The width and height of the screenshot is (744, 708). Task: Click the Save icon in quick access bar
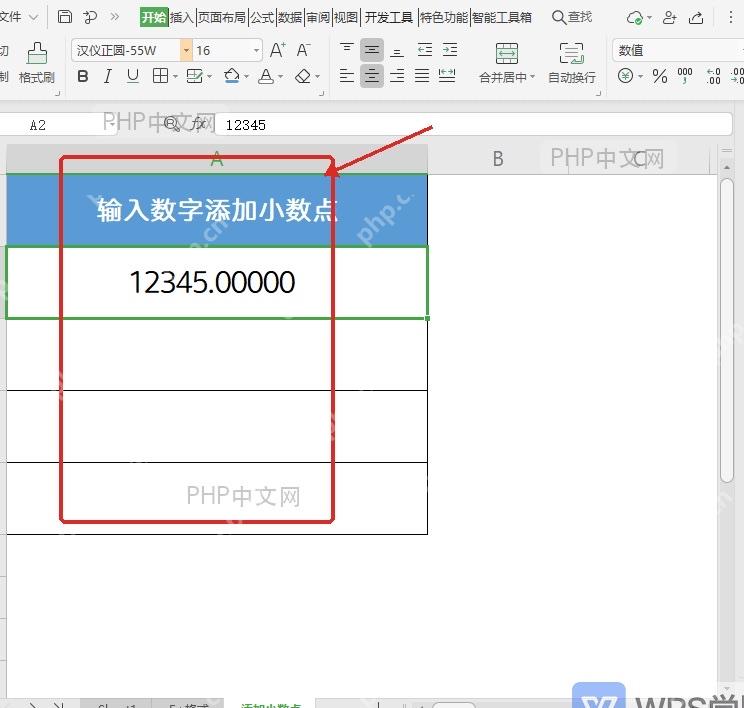tap(65, 17)
